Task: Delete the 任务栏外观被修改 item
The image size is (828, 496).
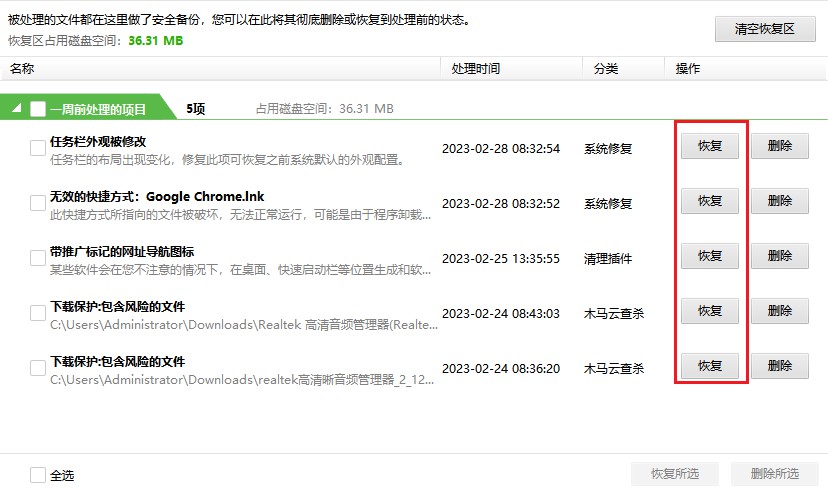Action: coord(780,146)
